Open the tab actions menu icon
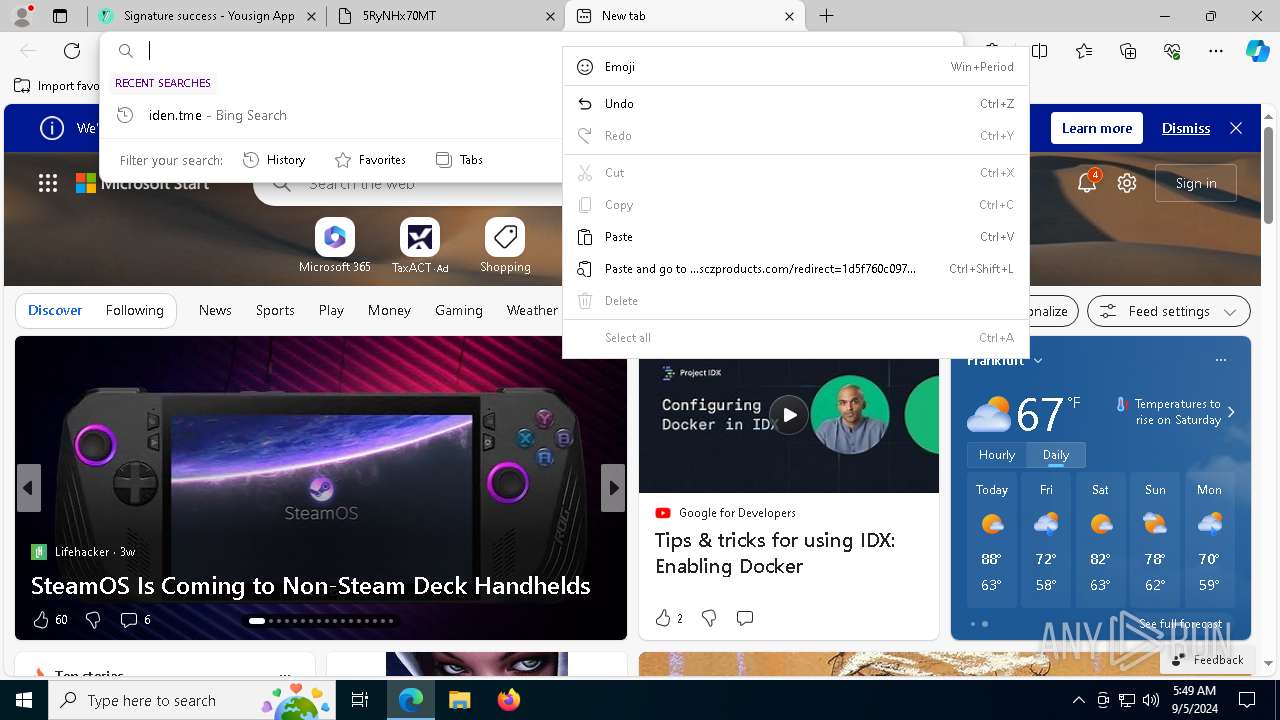The image size is (1280, 720). (60, 16)
